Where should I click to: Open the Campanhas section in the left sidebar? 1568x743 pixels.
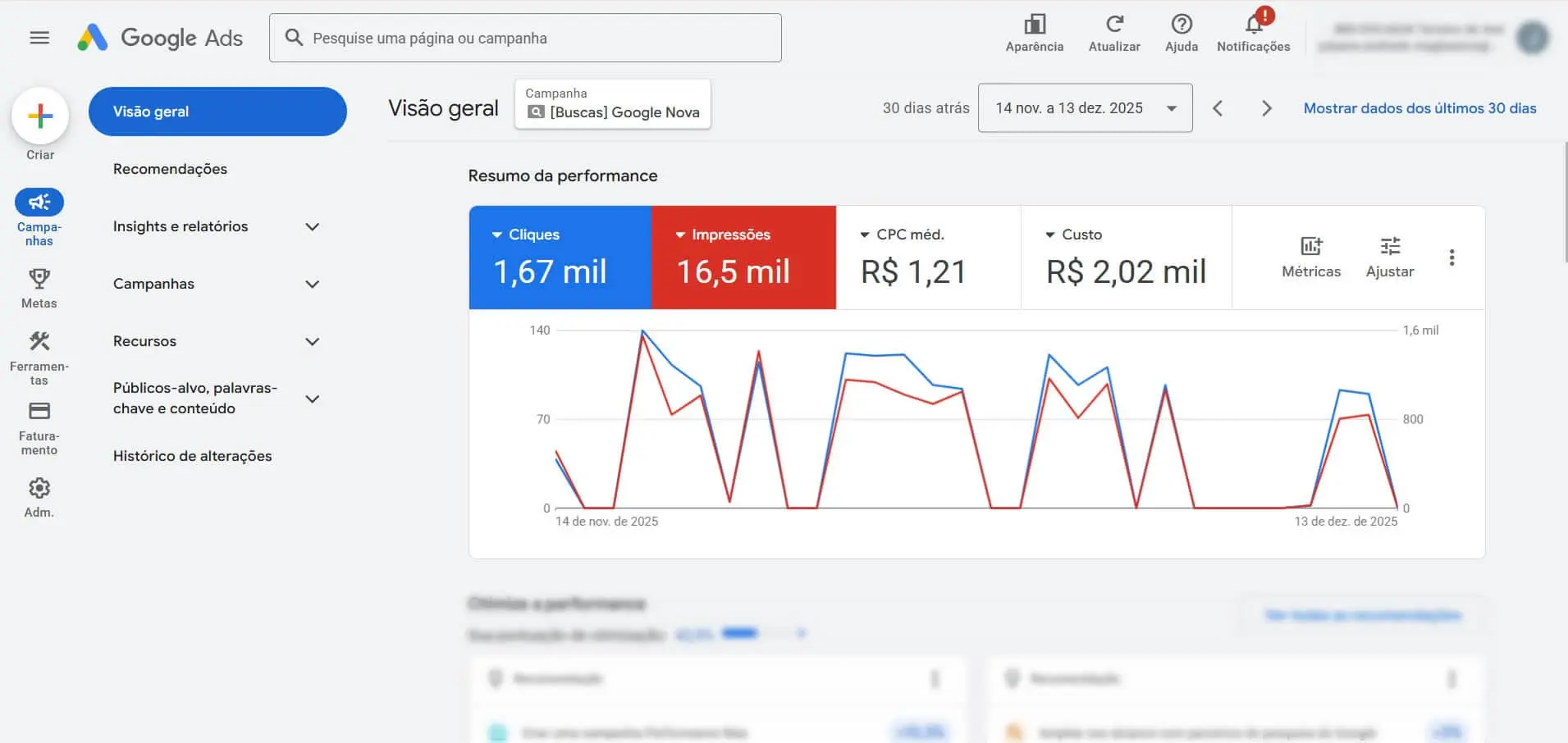tap(38, 216)
